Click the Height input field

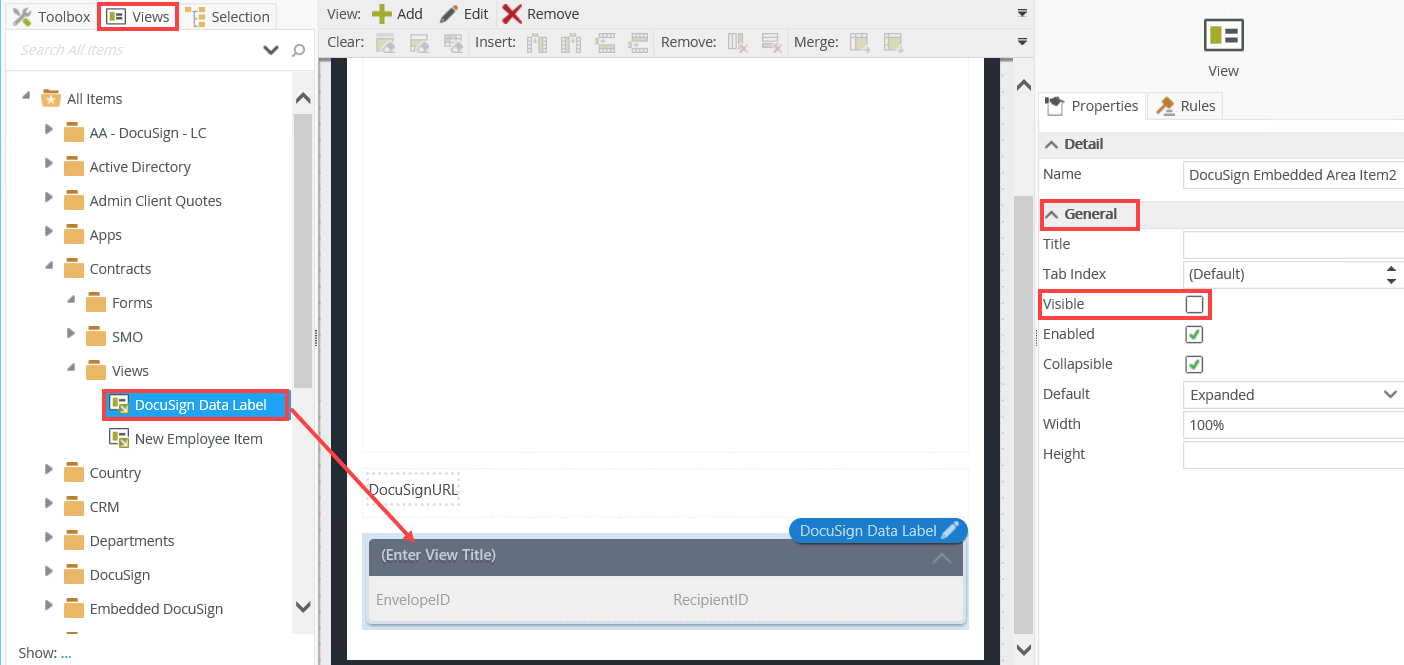[x=1293, y=454]
